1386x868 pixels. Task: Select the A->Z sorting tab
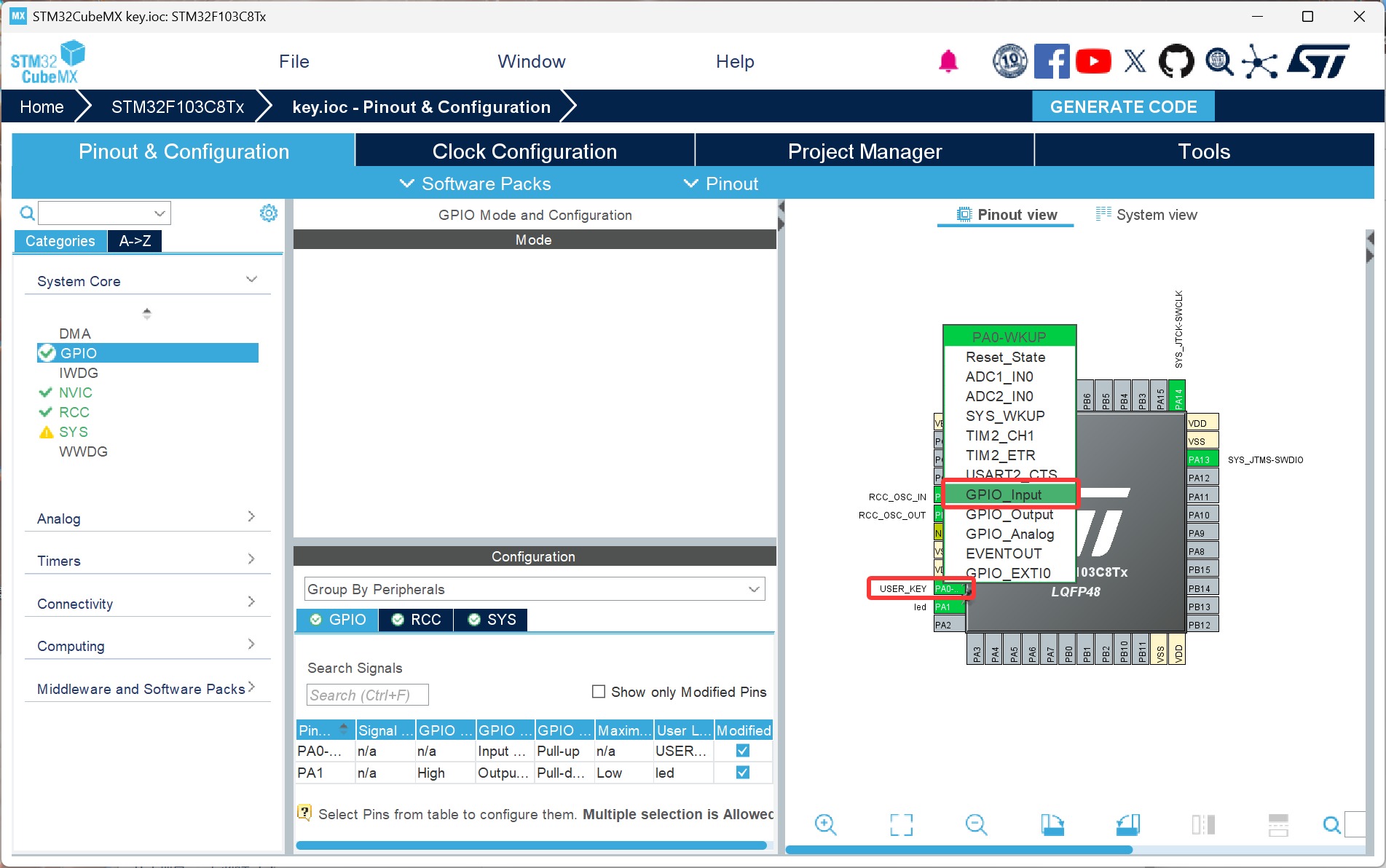point(135,241)
